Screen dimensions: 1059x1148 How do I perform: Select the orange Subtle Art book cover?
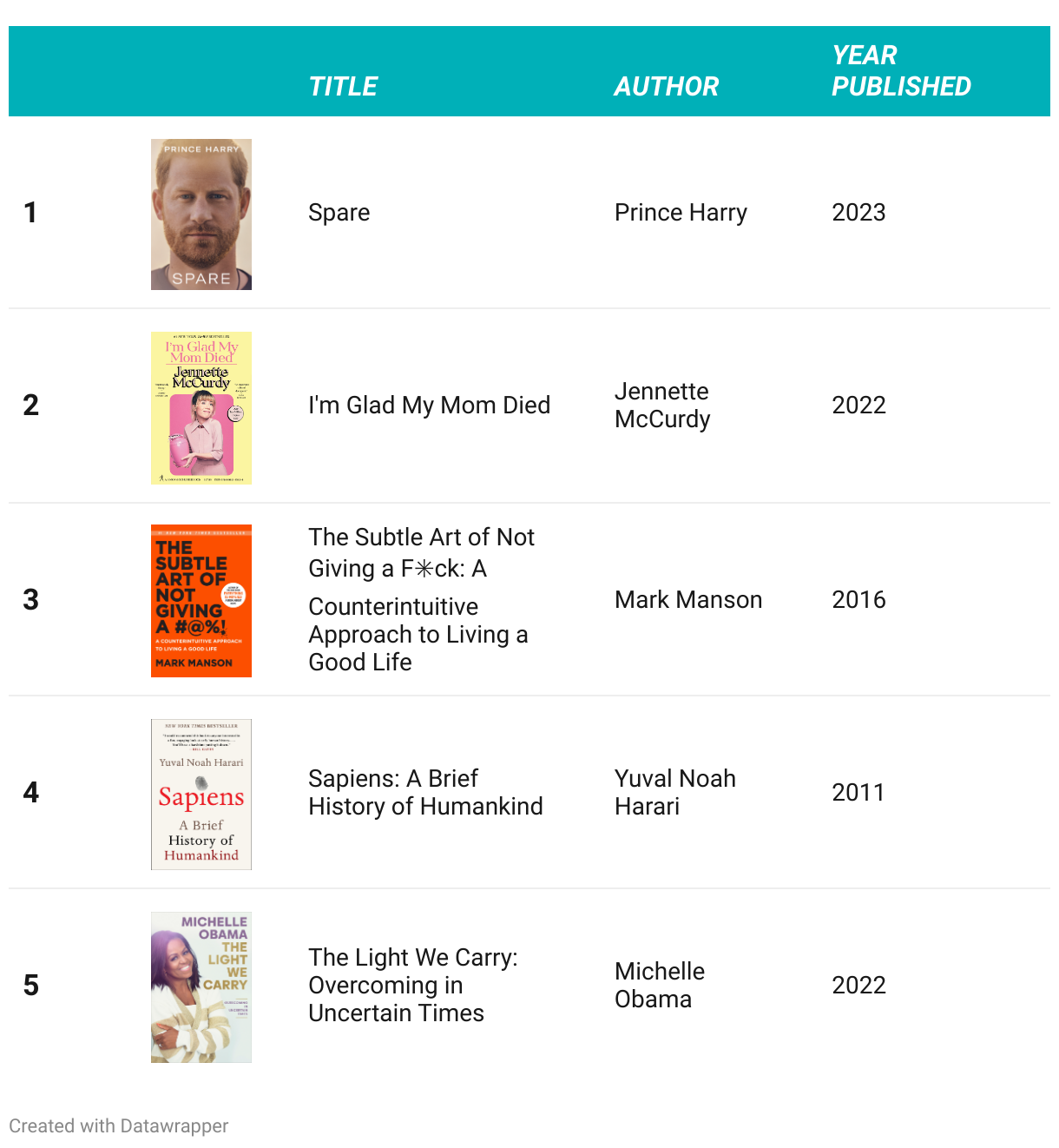coord(201,601)
